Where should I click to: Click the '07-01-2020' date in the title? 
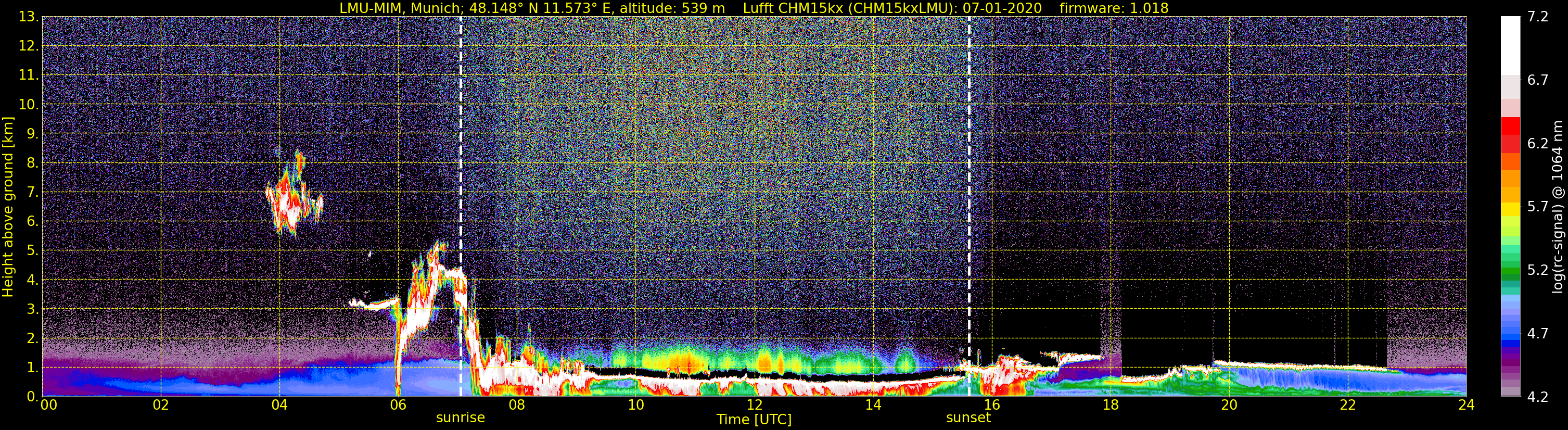1002,8
